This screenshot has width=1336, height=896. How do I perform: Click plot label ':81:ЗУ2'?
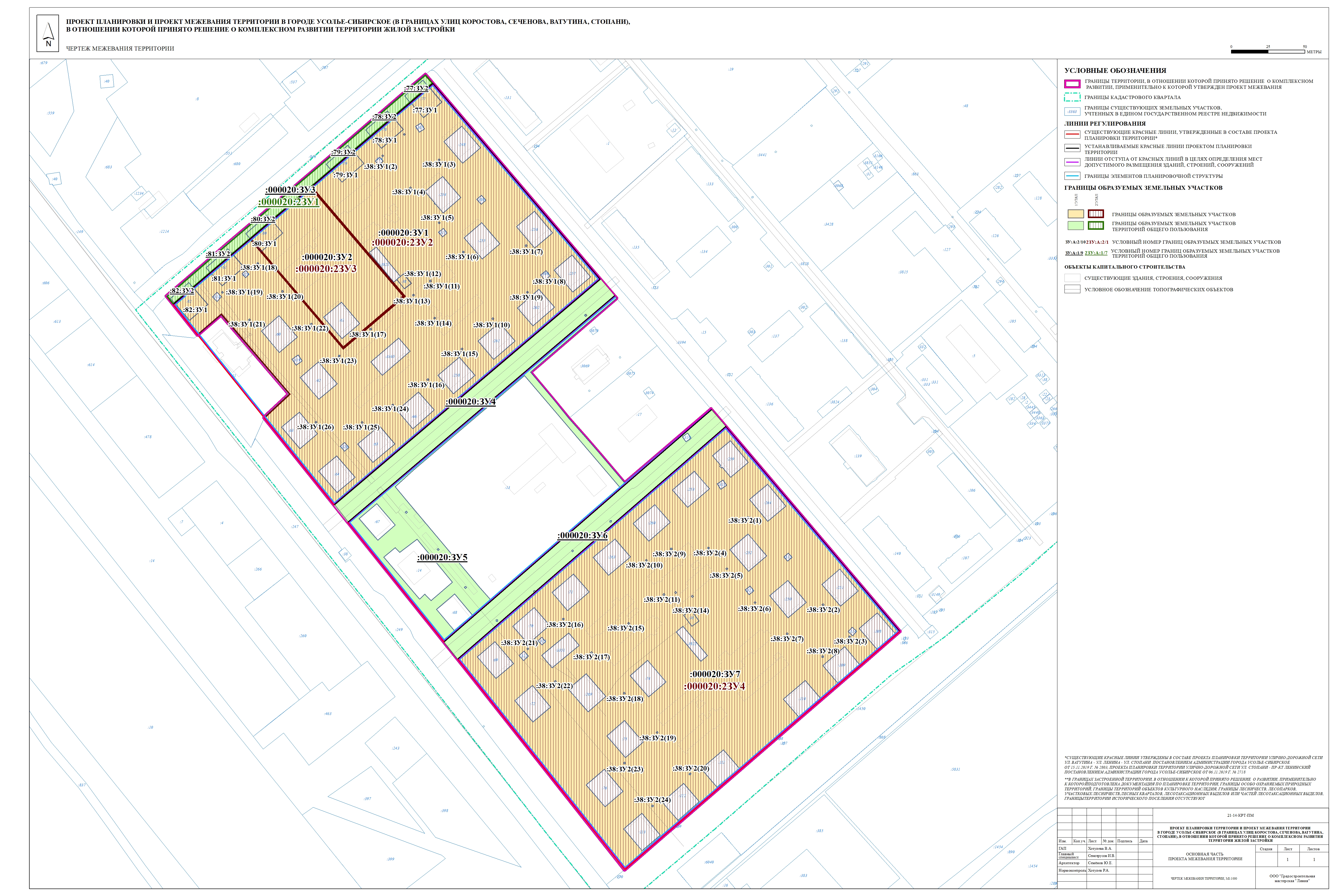218,254
